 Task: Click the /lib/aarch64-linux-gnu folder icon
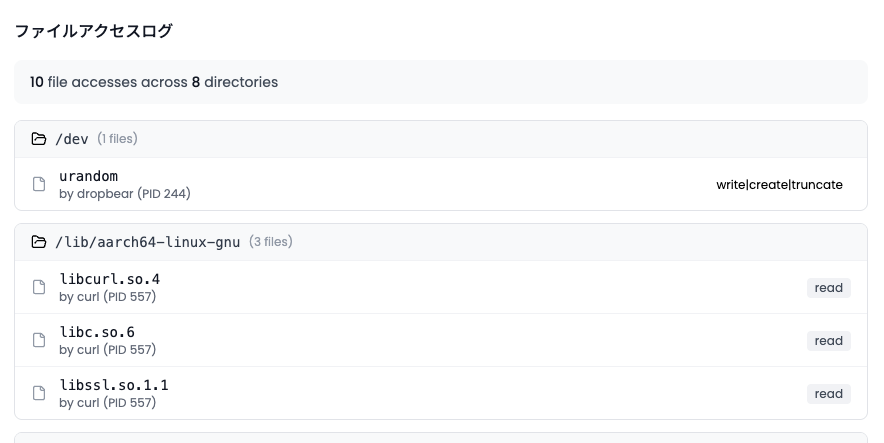click(39, 242)
